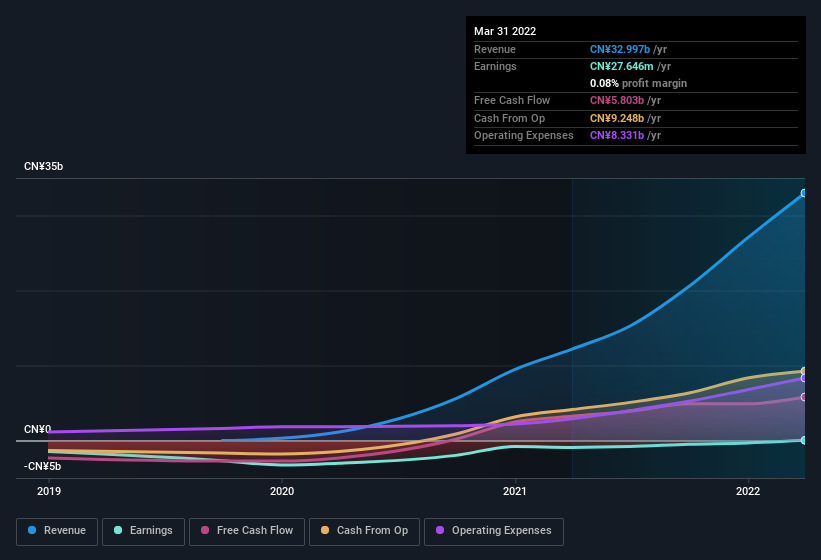Screen dimensions: 821x560
Task: Toggle the Revenue series in the legend
Action: point(57,531)
